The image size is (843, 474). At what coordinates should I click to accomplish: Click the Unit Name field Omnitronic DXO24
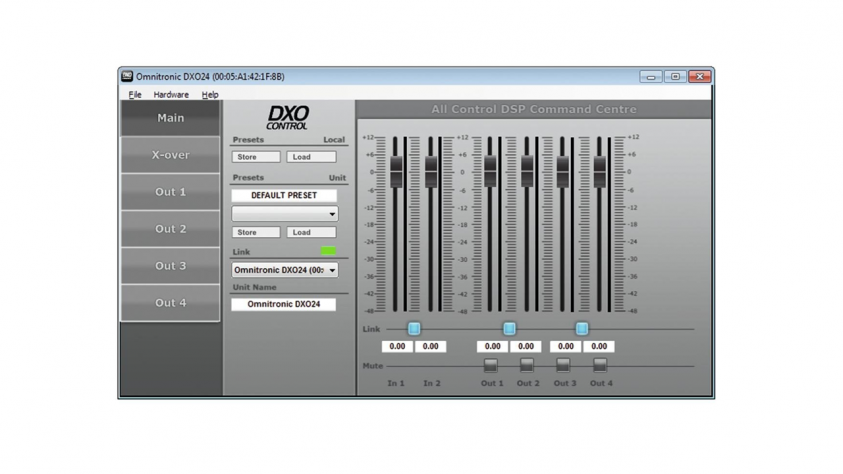pyautogui.click(x=283, y=304)
